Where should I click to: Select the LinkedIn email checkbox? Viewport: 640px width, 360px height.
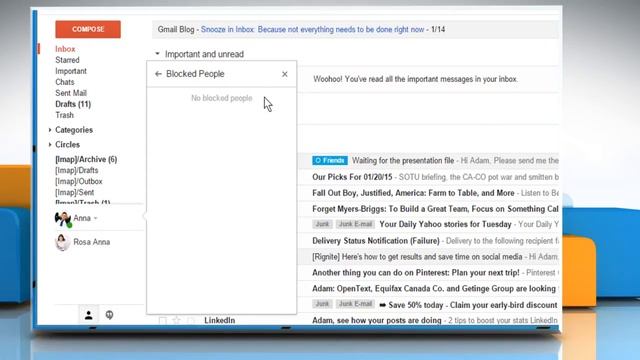162,320
